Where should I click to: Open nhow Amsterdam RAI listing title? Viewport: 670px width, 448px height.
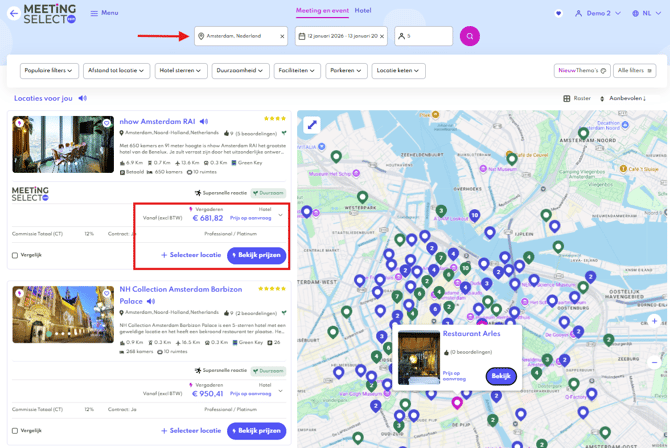click(x=157, y=121)
